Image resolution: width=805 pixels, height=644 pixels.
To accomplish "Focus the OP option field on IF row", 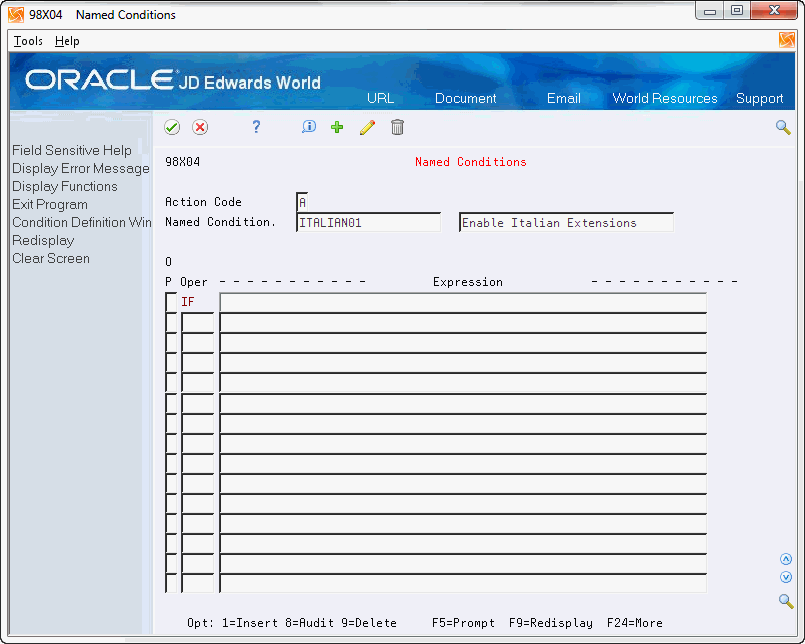I will 171,302.
